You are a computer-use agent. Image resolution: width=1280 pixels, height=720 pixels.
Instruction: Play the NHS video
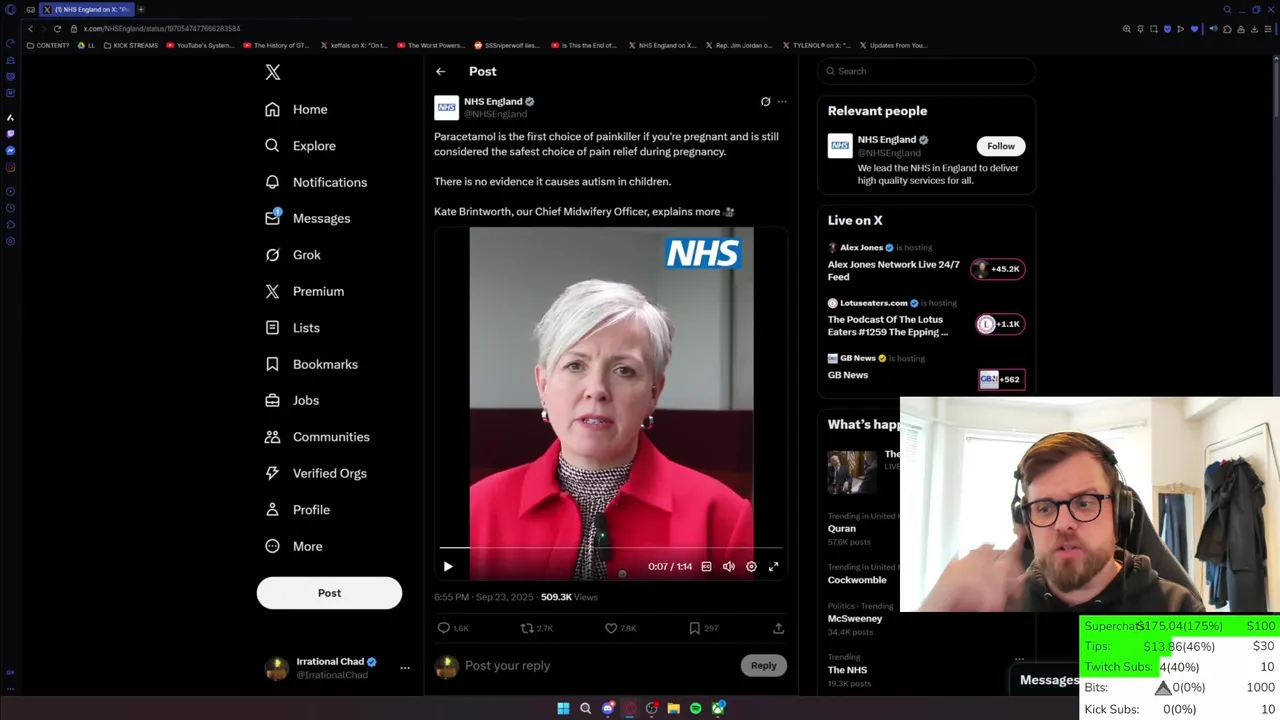[448, 566]
